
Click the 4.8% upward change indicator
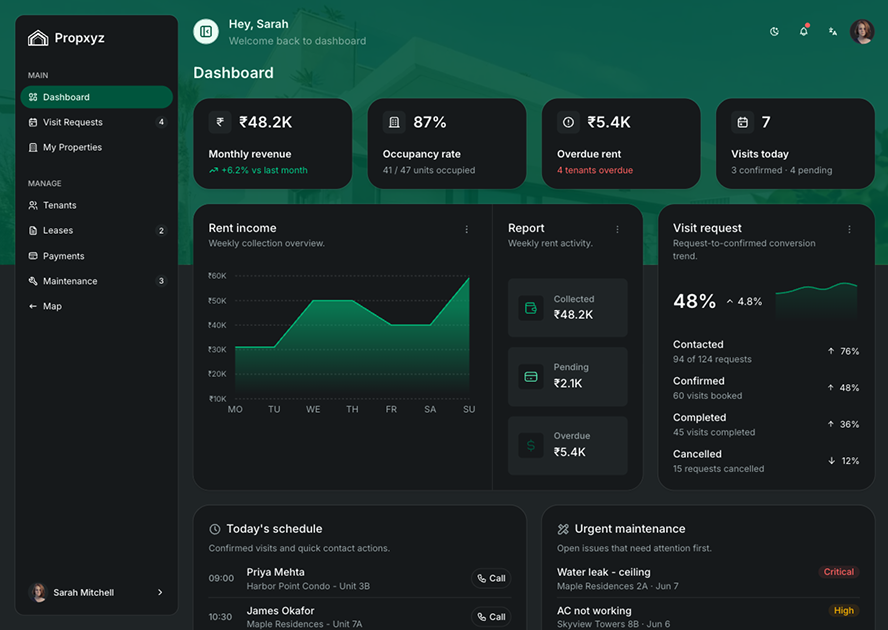click(x=744, y=301)
